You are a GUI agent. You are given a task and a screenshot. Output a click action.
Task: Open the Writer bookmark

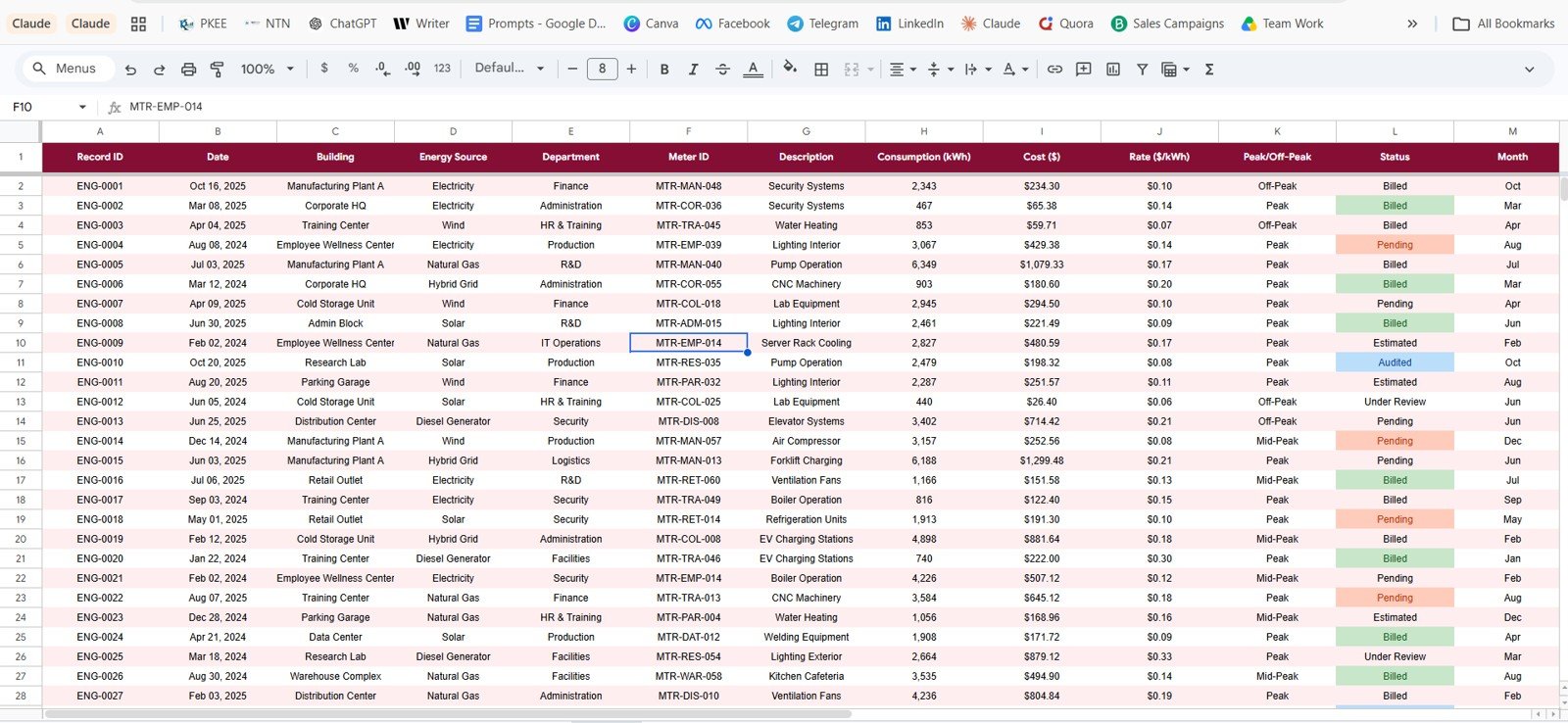click(x=421, y=24)
